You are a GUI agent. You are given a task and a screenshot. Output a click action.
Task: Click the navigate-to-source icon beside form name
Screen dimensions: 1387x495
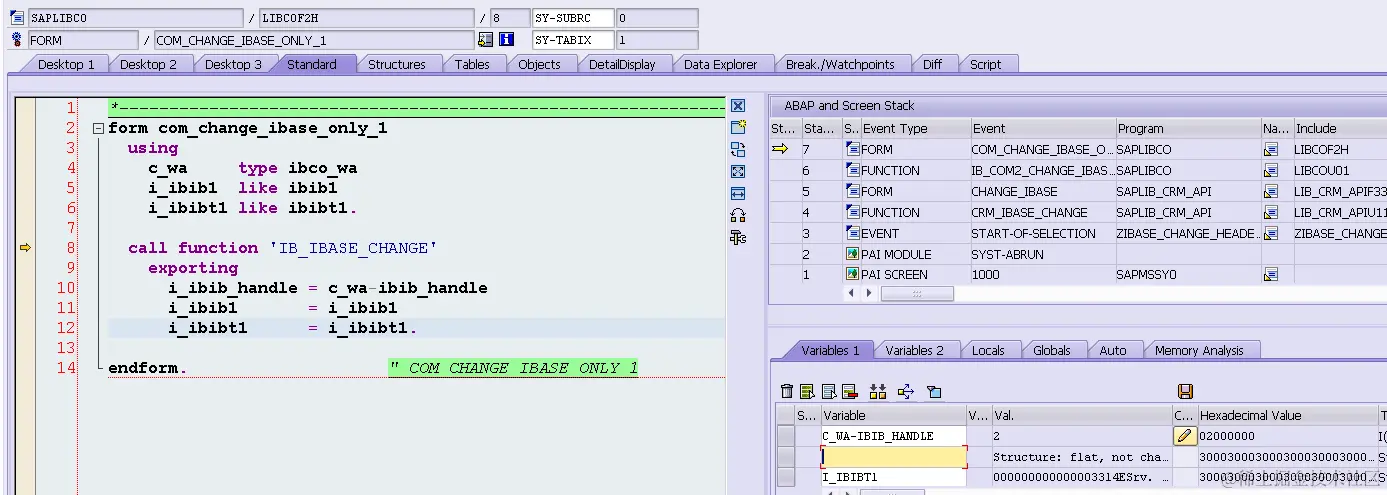tap(485, 40)
